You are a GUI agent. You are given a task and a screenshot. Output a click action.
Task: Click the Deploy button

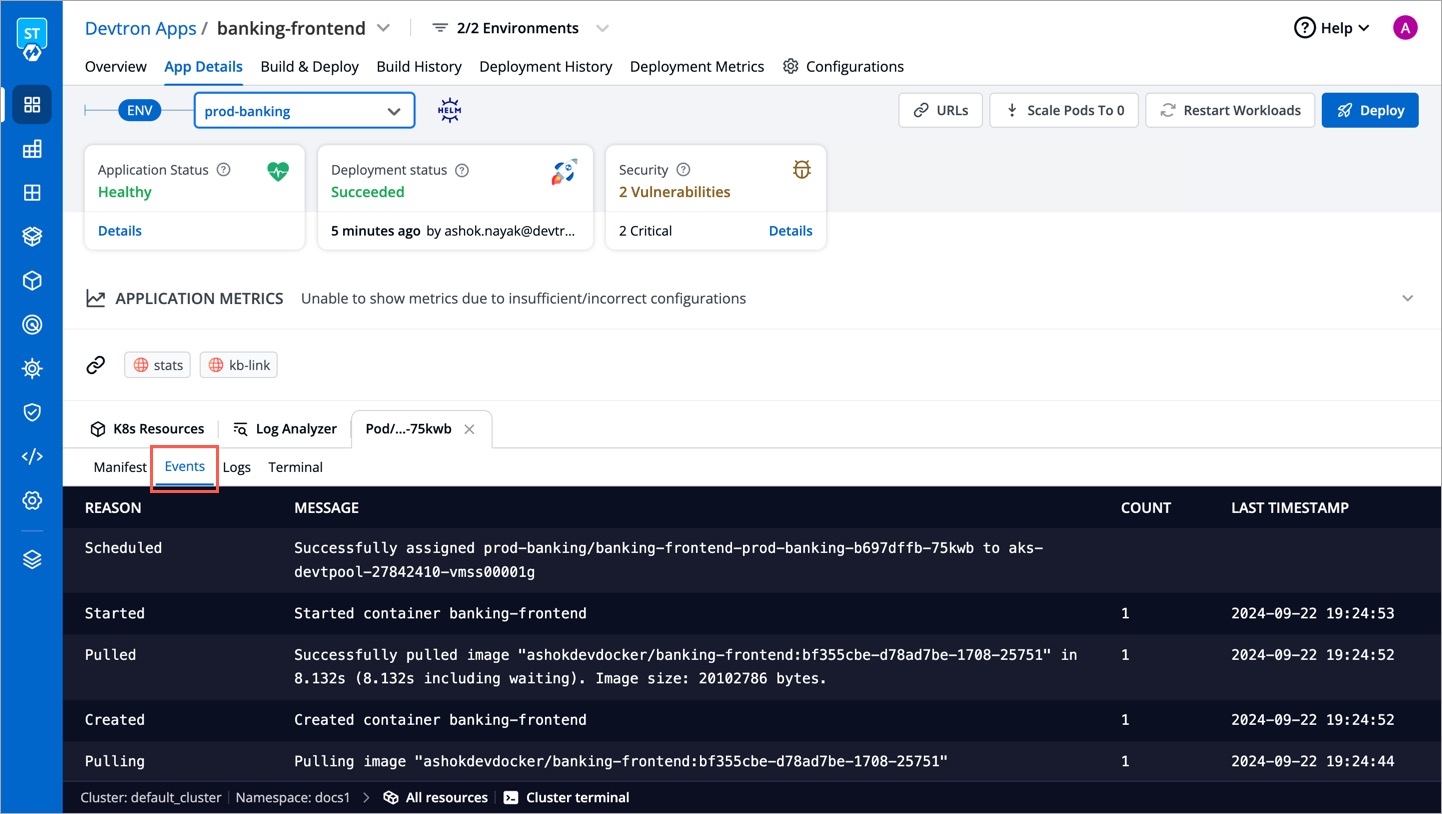1370,110
